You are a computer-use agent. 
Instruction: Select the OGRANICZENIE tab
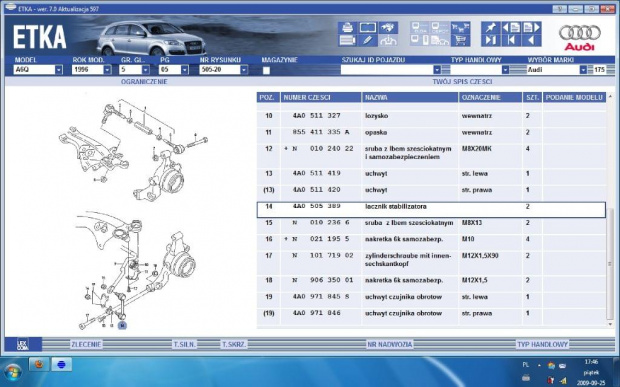[144, 82]
